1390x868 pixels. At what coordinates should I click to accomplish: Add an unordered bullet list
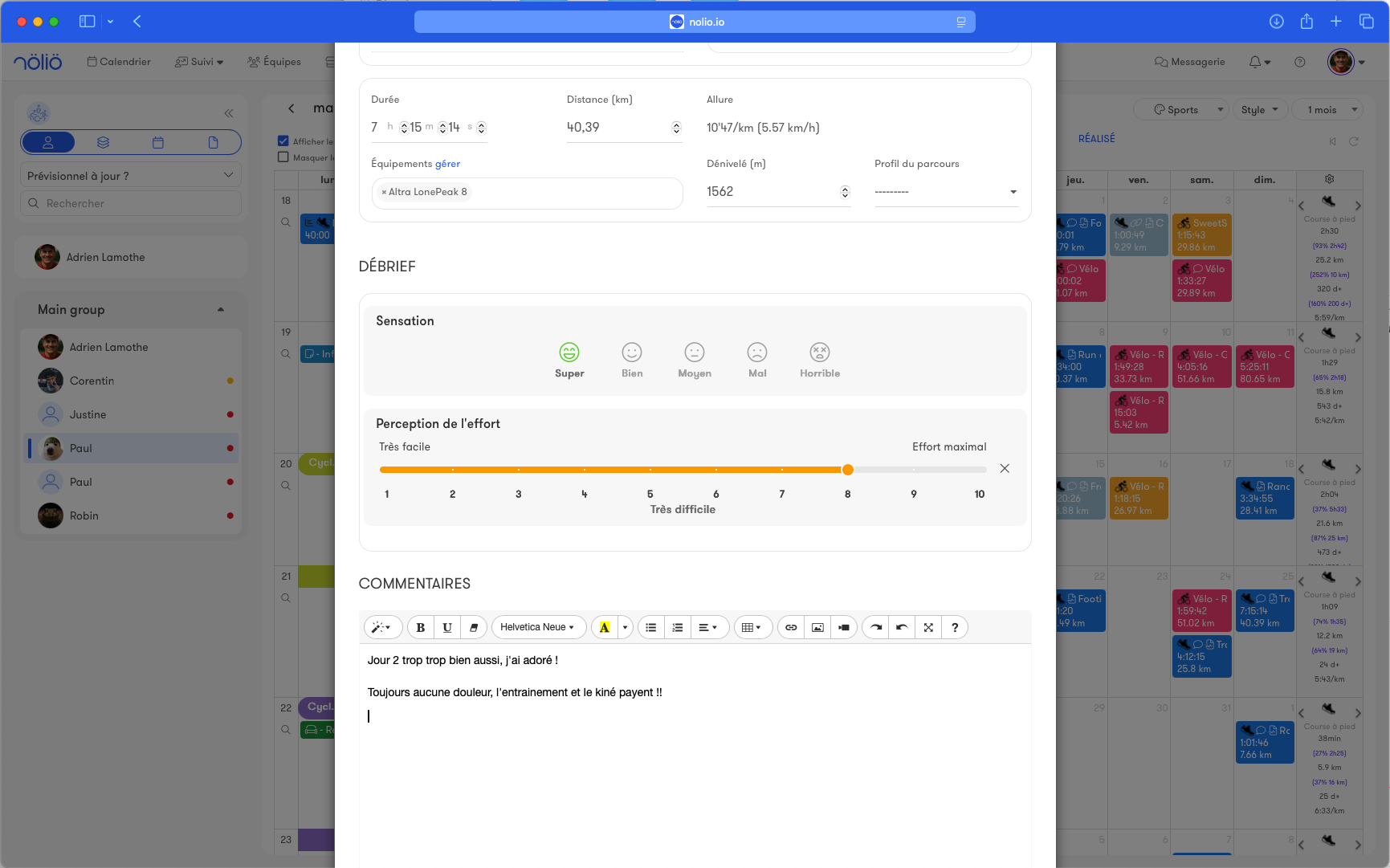pyautogui.click(x=651, y=628)
